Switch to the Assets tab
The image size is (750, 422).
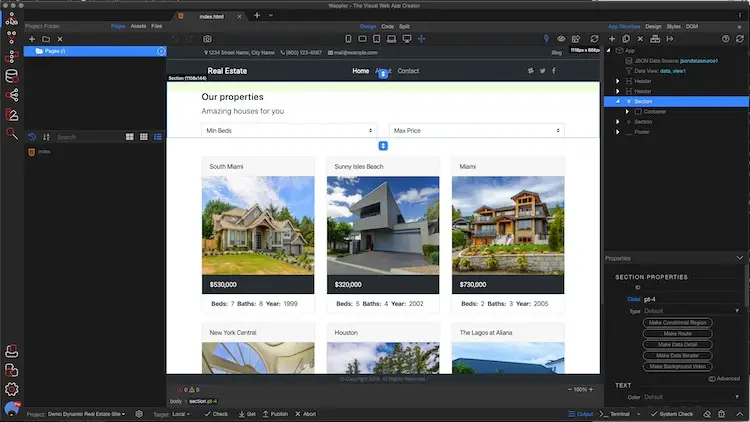138,26
